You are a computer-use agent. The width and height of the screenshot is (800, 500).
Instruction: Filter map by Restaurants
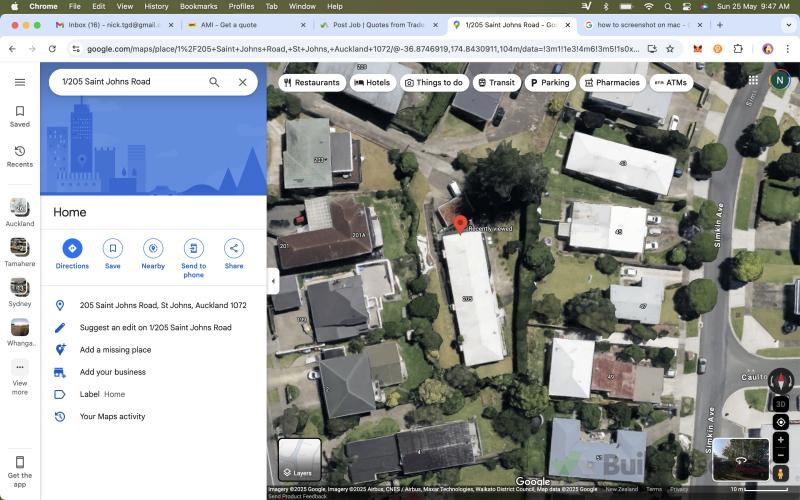[x=312, y=83]
